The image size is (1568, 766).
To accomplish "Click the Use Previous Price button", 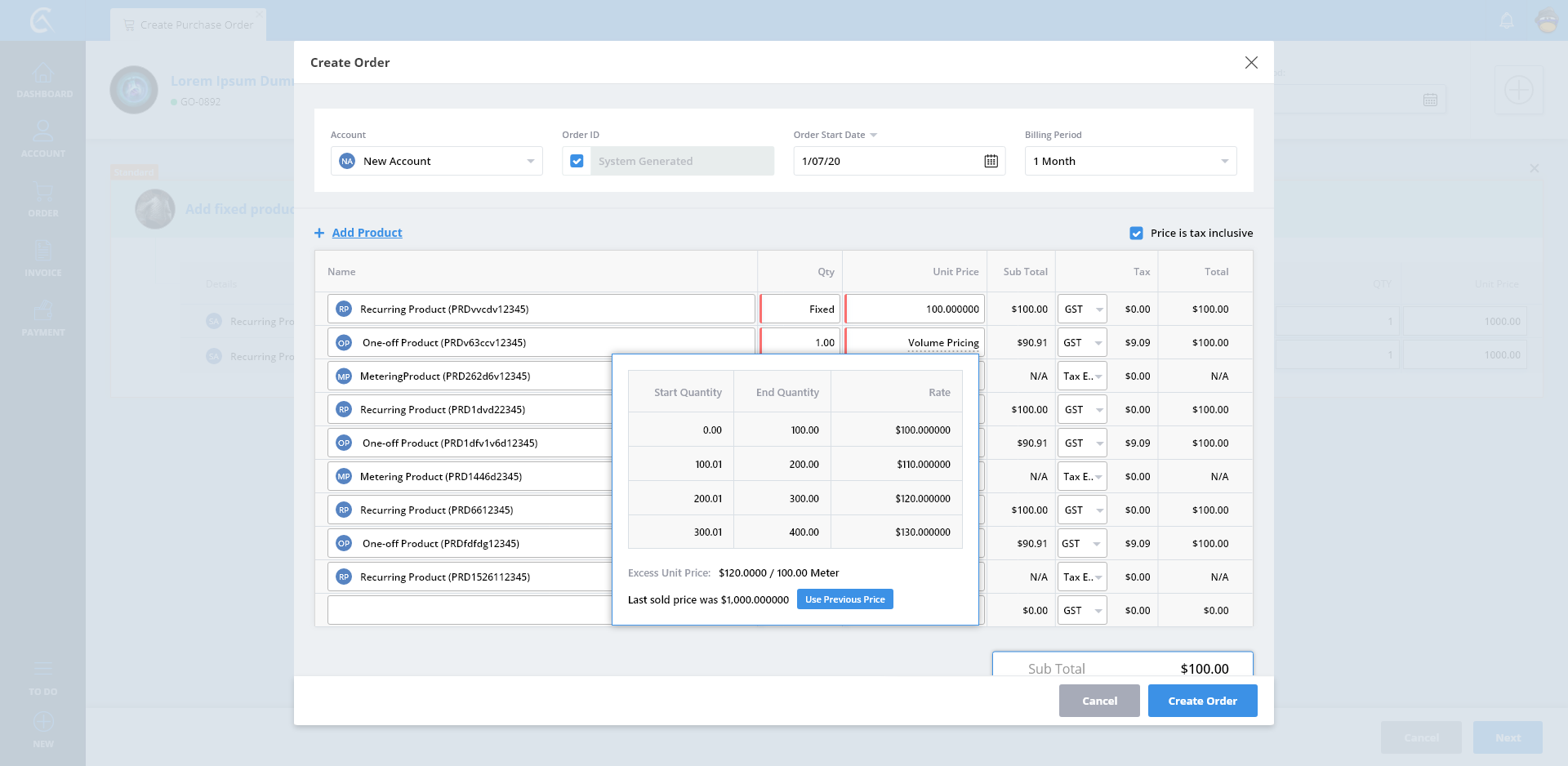I will 844,599.
